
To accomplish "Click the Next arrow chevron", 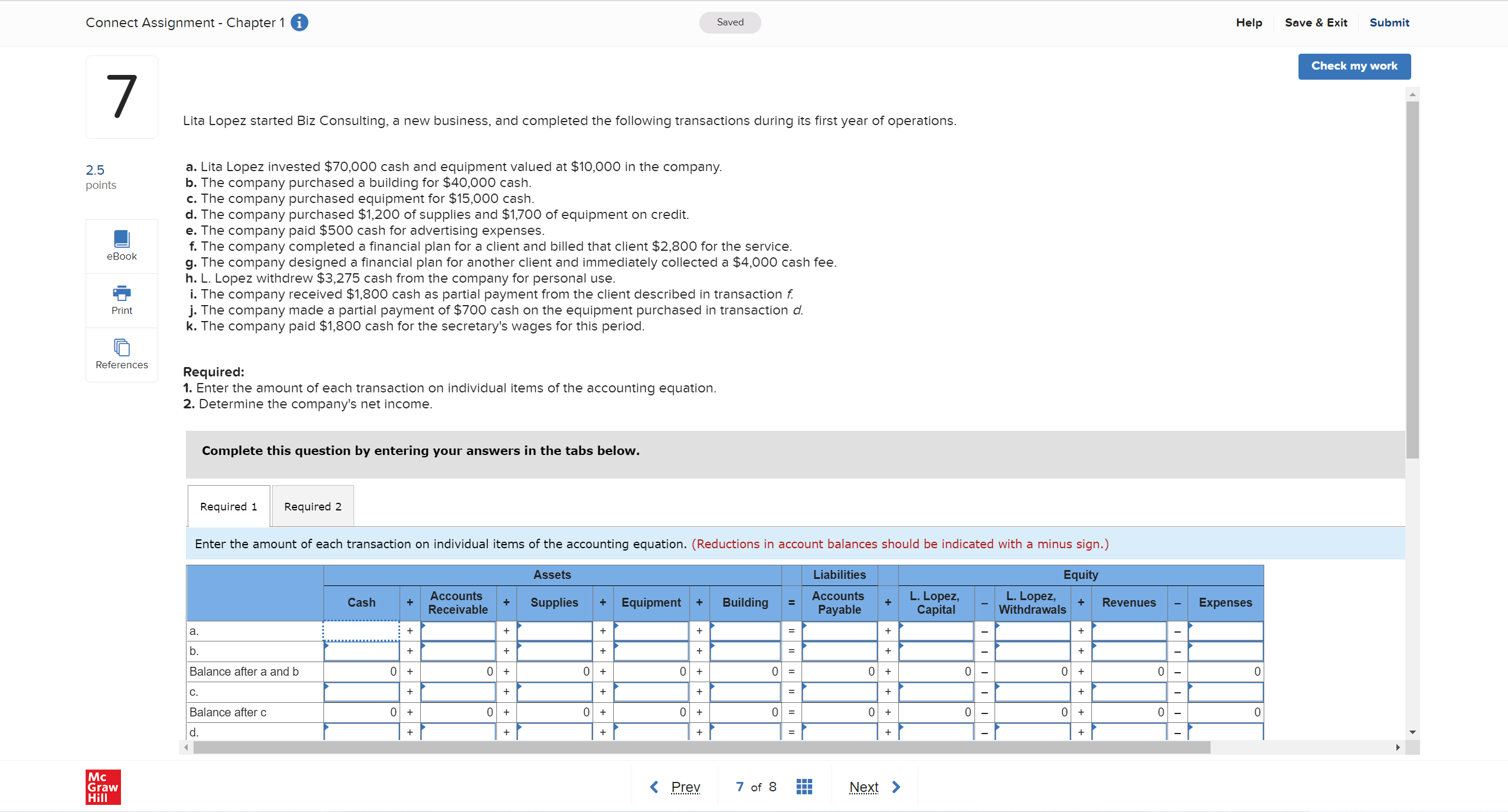I will [x=896, y=787].
